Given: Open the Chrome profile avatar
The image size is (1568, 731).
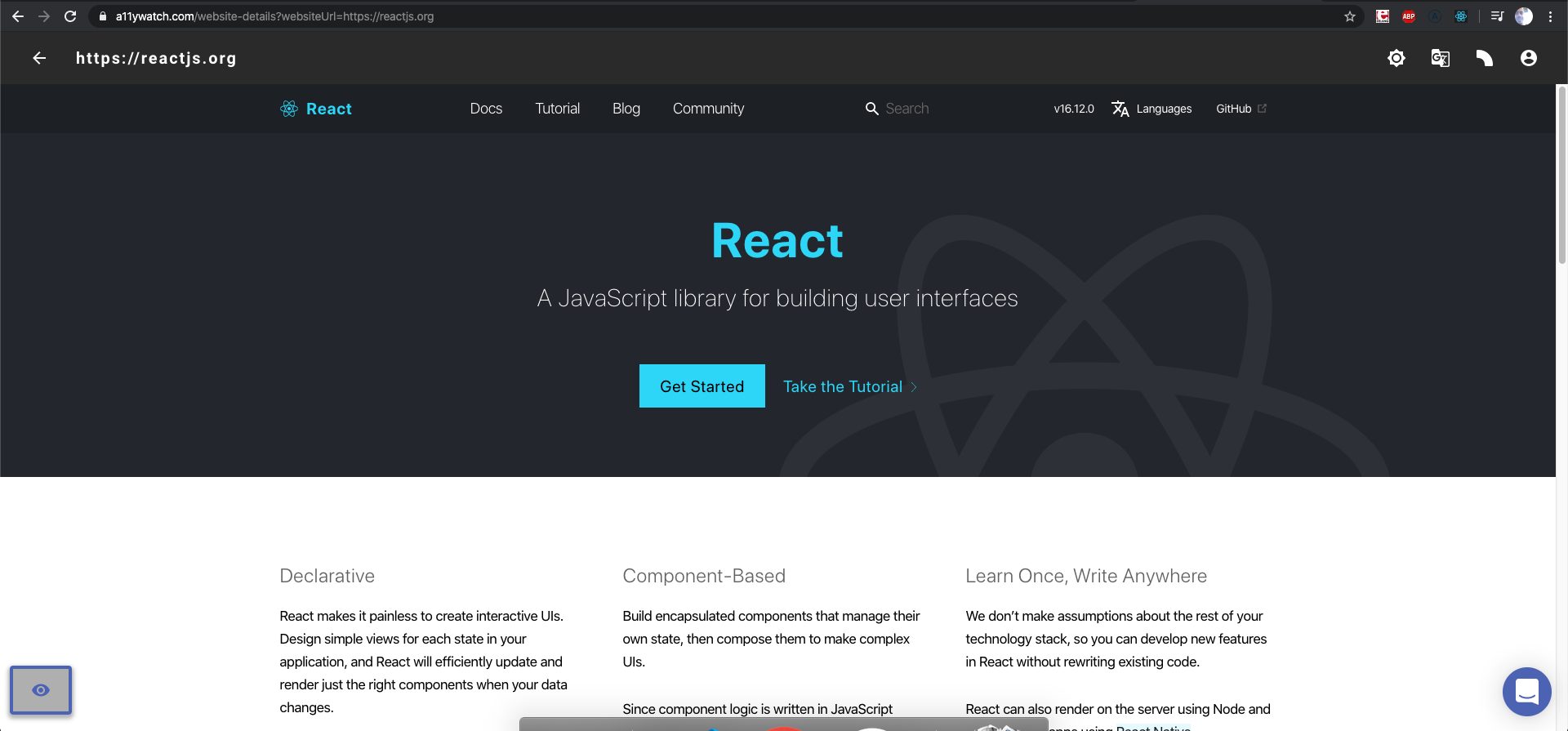Looking at the screenshot, I should [x=1524, y=16].
